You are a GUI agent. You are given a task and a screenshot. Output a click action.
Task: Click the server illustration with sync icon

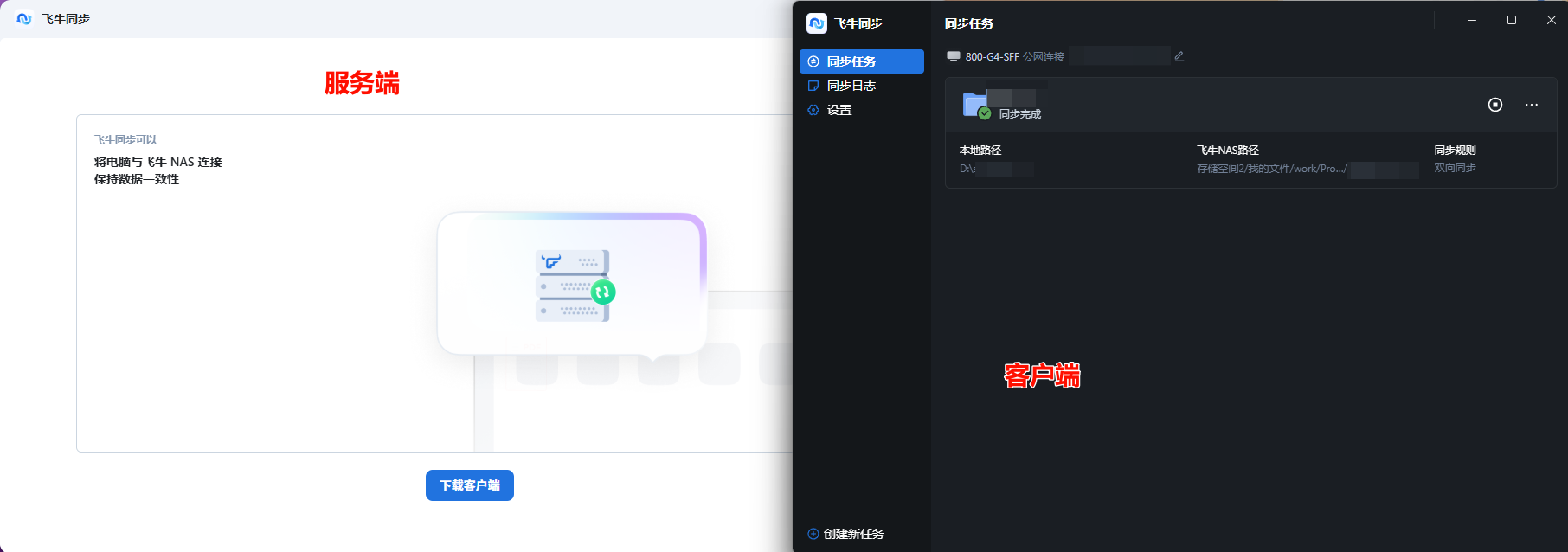tap(575, 286)
